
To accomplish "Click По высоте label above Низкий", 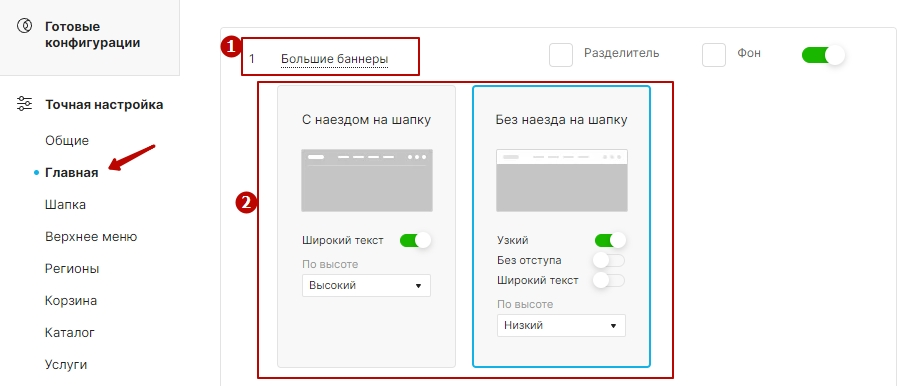I will click(525, 304).
